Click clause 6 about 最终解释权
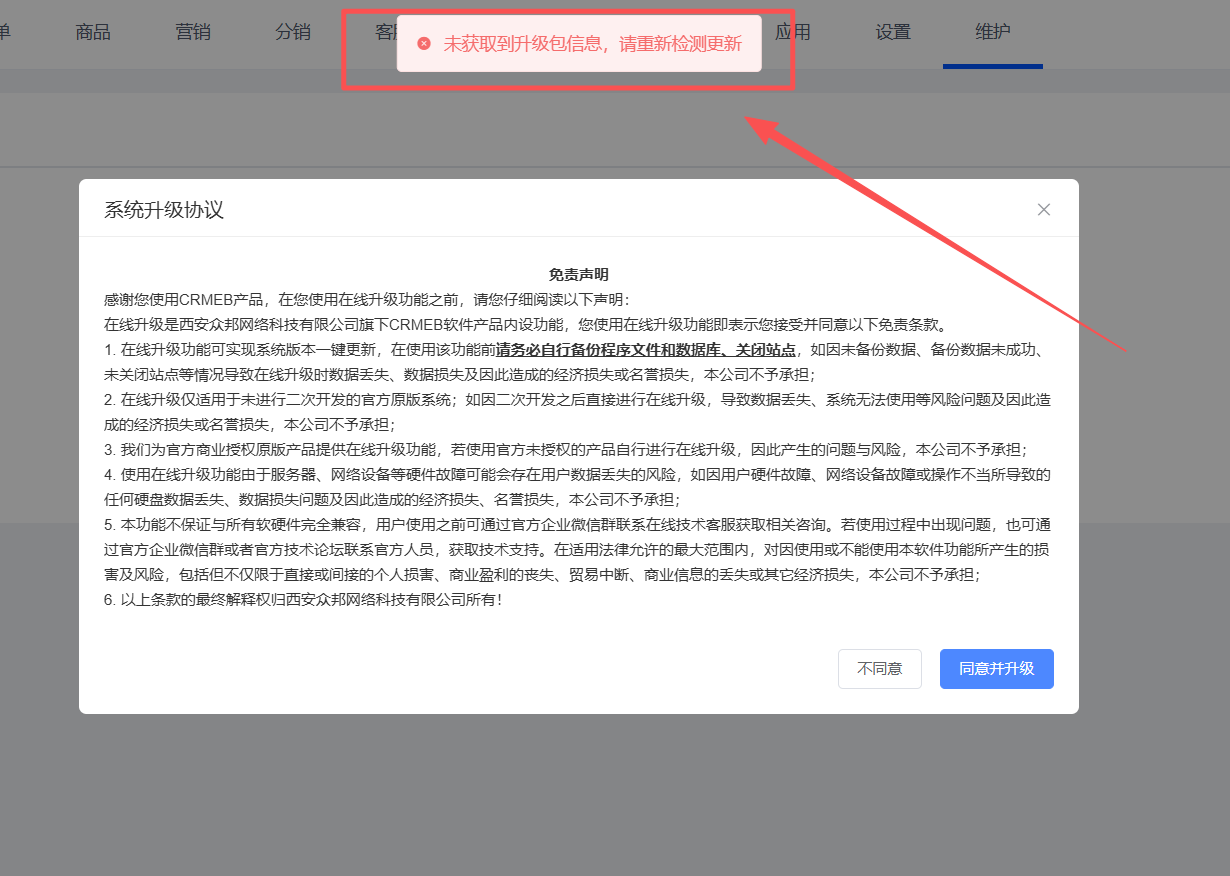The width and height of the screenshot is (1230, 876). 303,600
